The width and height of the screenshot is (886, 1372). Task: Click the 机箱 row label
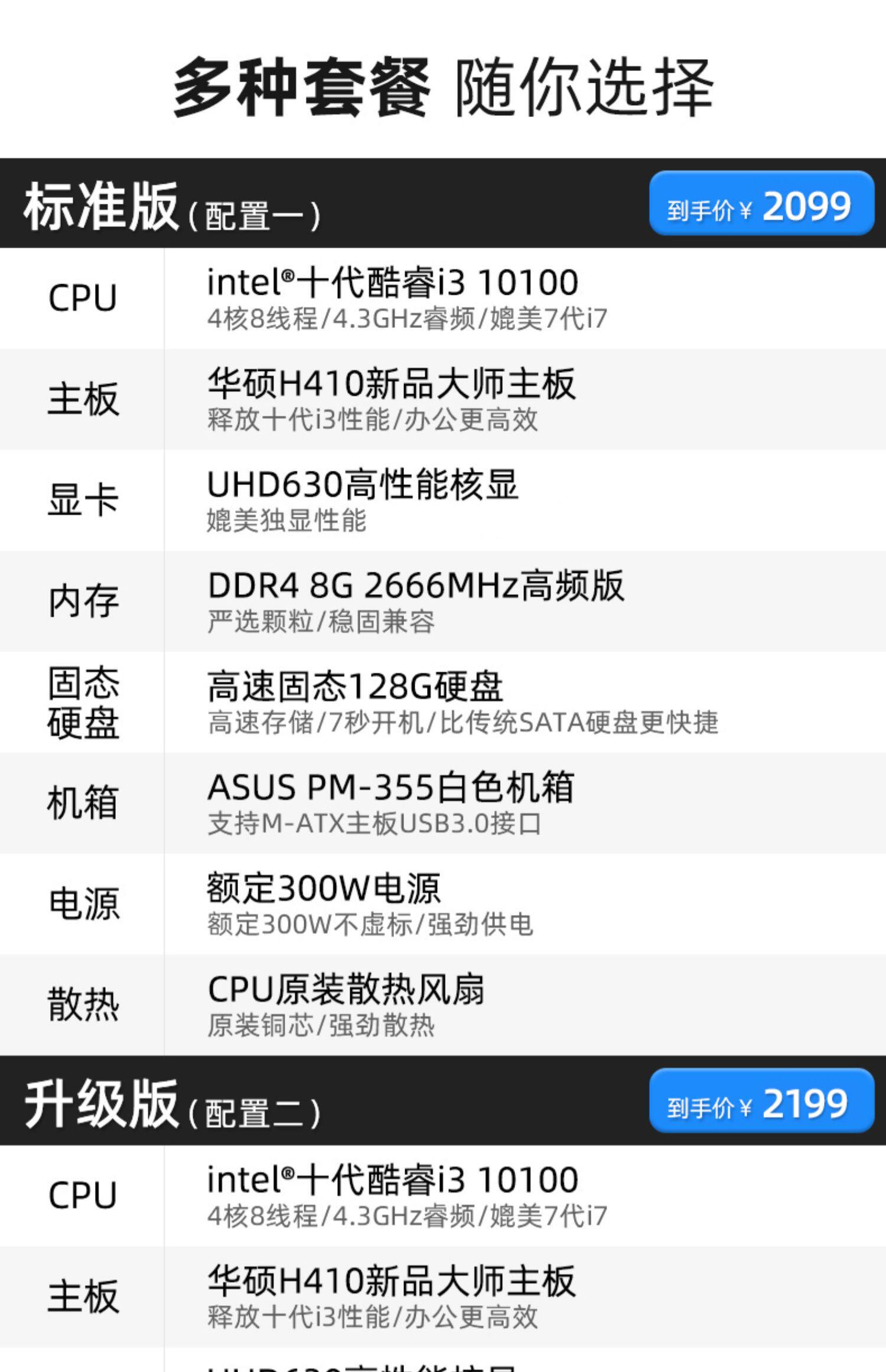[83, 802]
